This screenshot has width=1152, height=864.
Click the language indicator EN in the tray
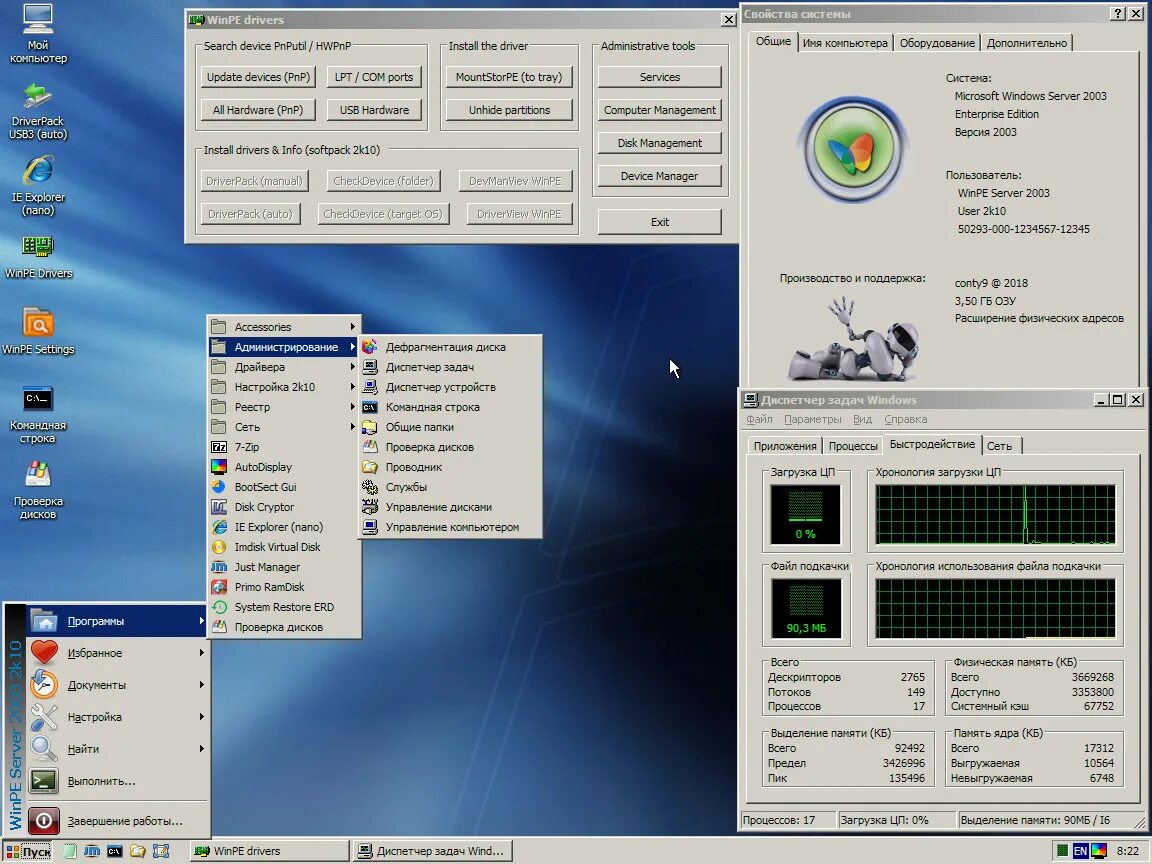click(1080, 851)
